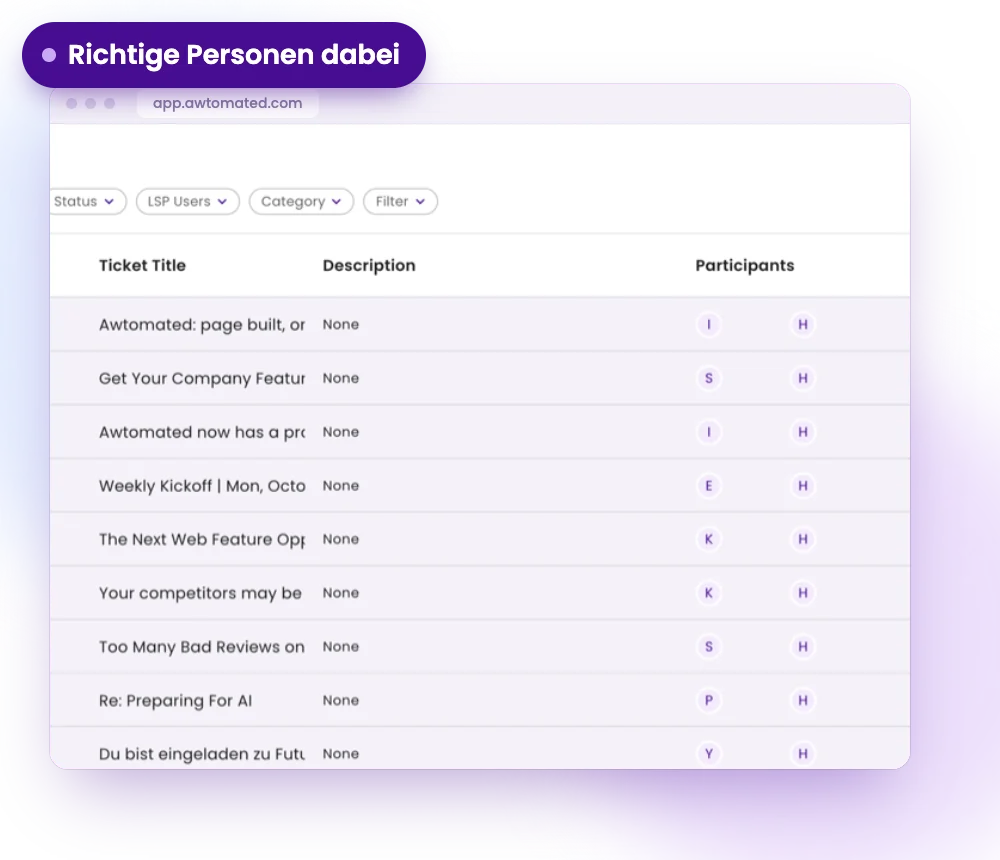Click the Ticket Title column header
The width and height of the screenshot is (1000, 860).
142,265
